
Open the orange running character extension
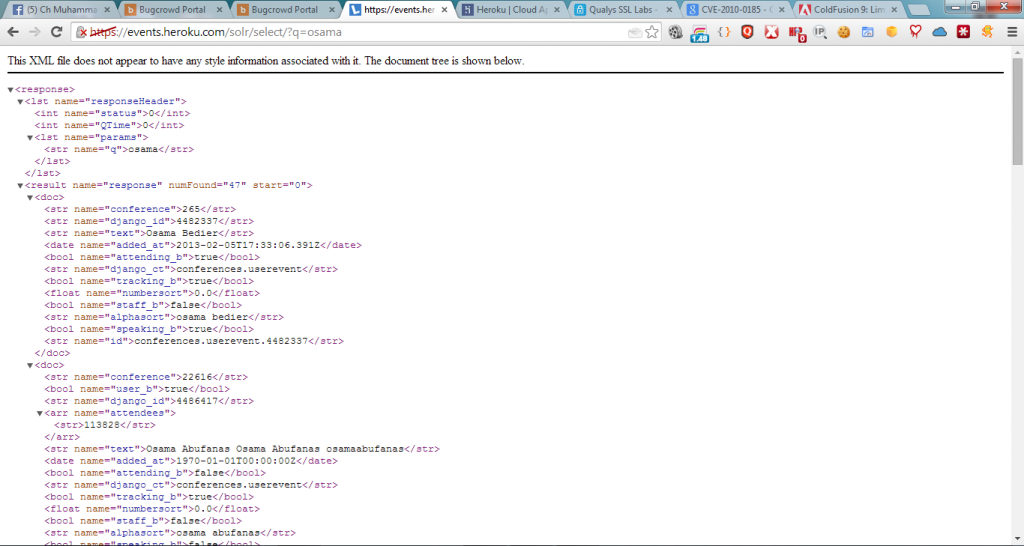[987, 32]
